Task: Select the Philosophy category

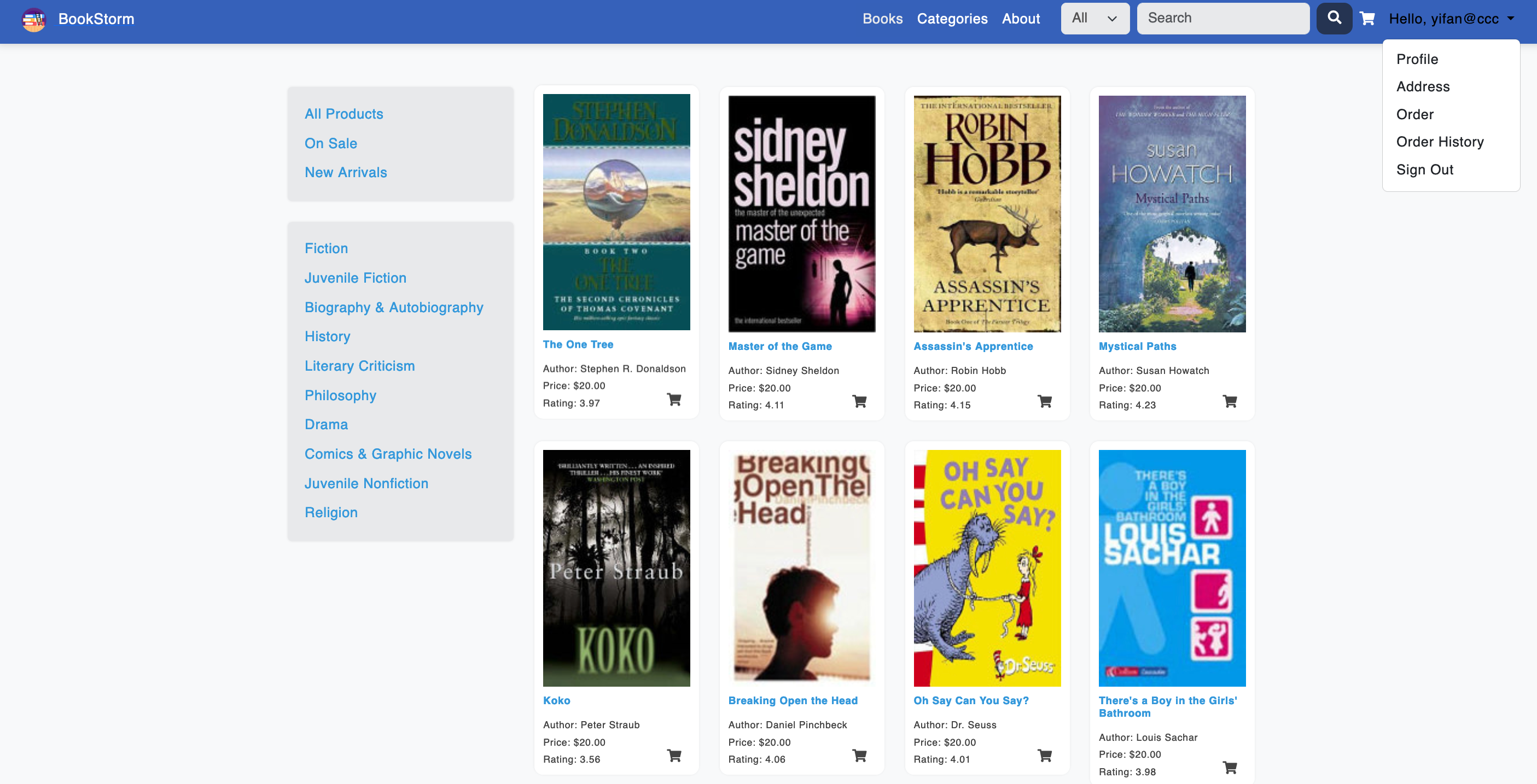Action: [x=340, y=395]
